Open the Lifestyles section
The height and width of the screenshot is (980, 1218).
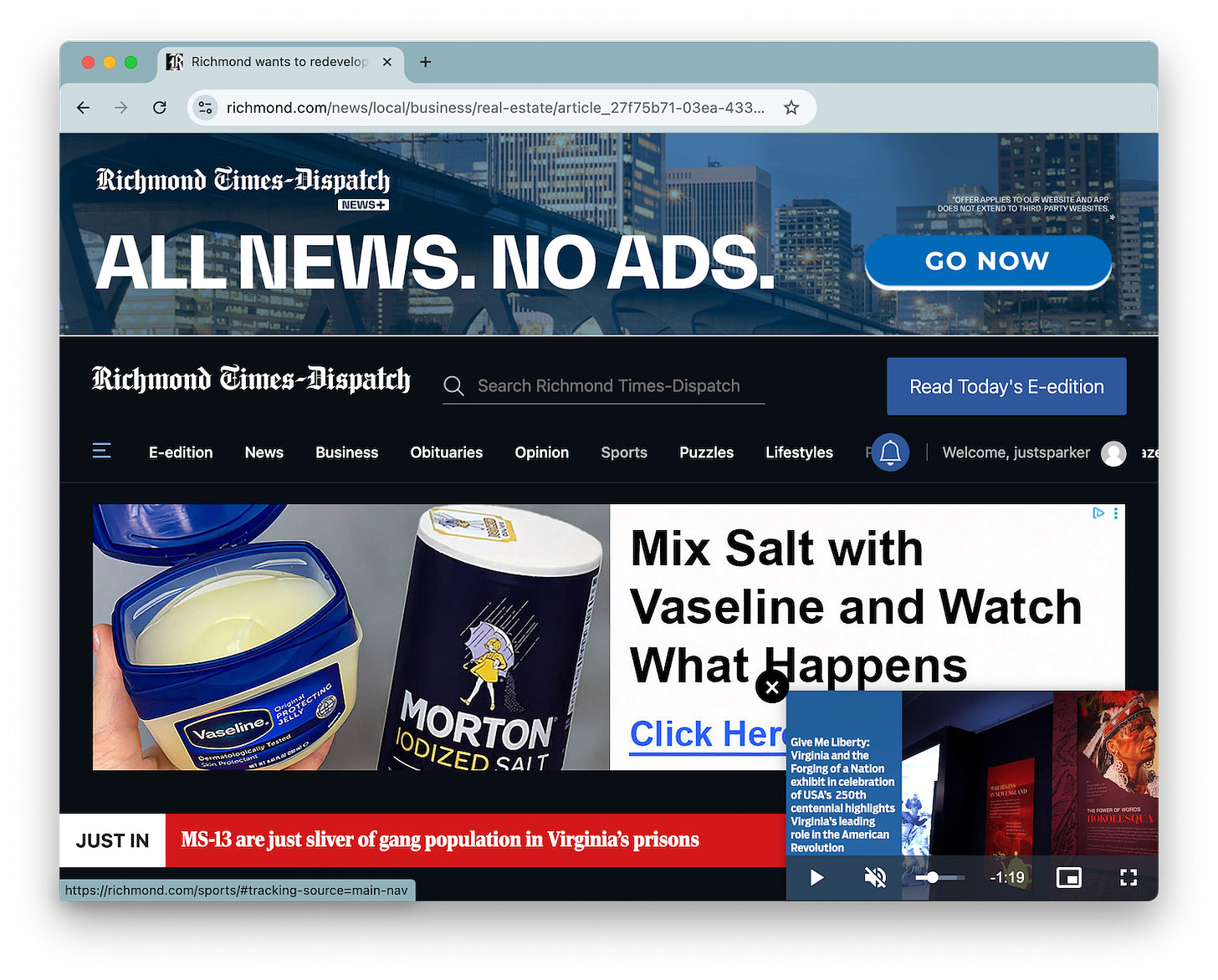(800, 452)
